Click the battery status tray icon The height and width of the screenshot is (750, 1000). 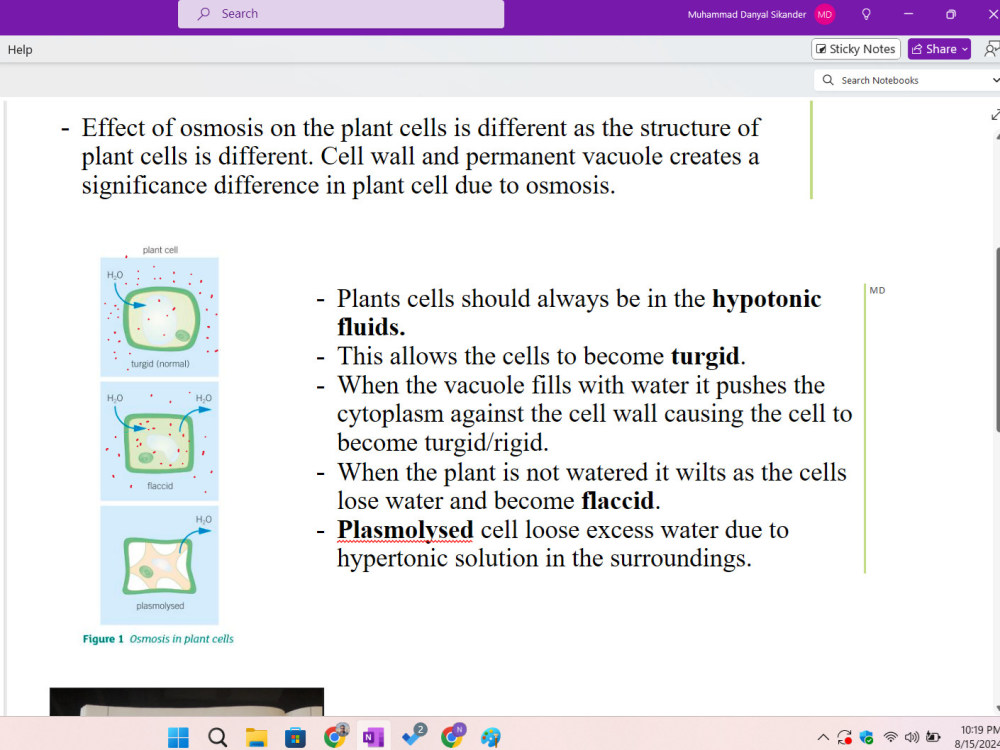pos(933,737)
